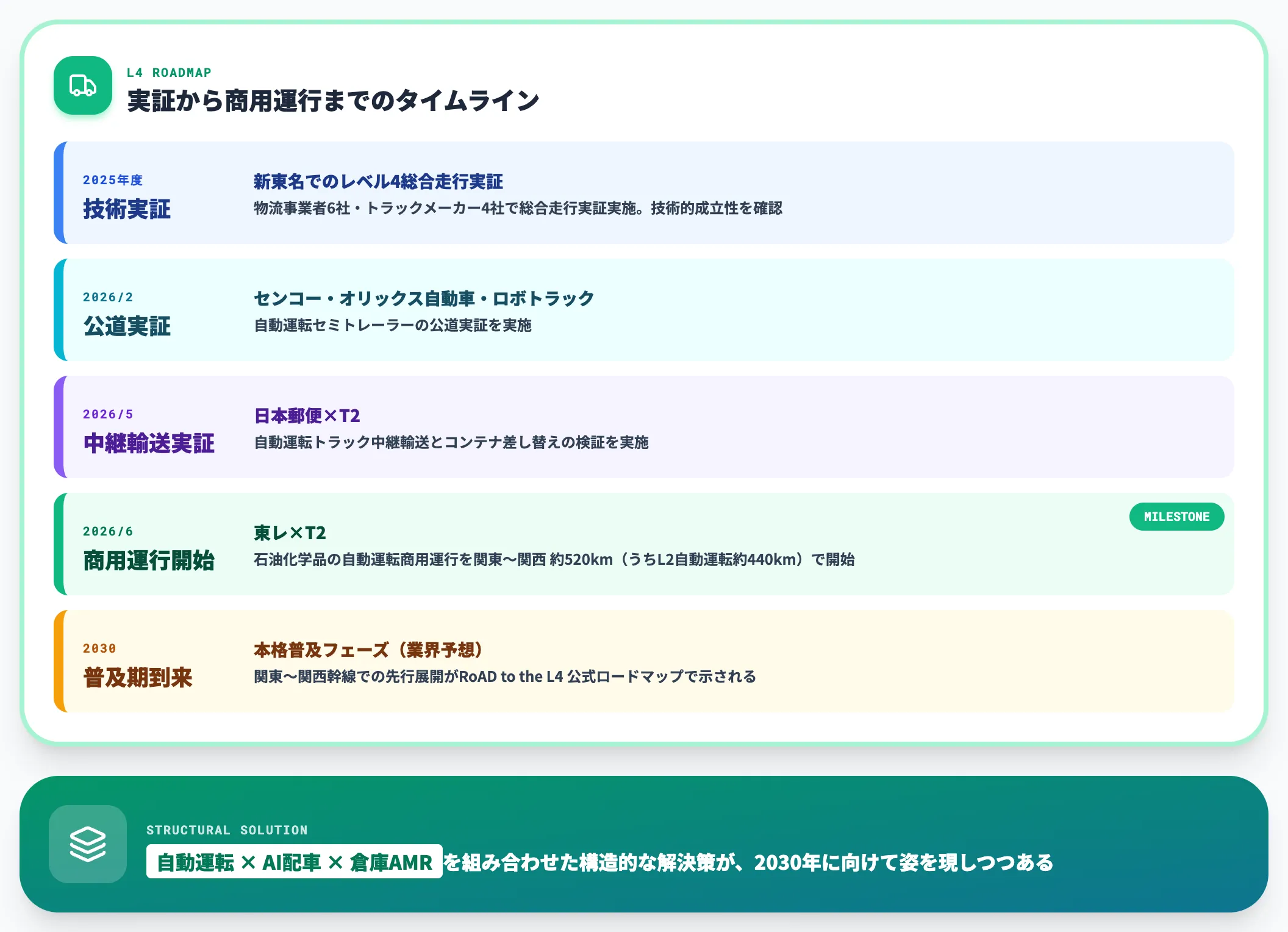Select description about 物流事業者6社
The height and width of the screenshot is (932, 1288).
pyautogui.click(x=518, y=208)
